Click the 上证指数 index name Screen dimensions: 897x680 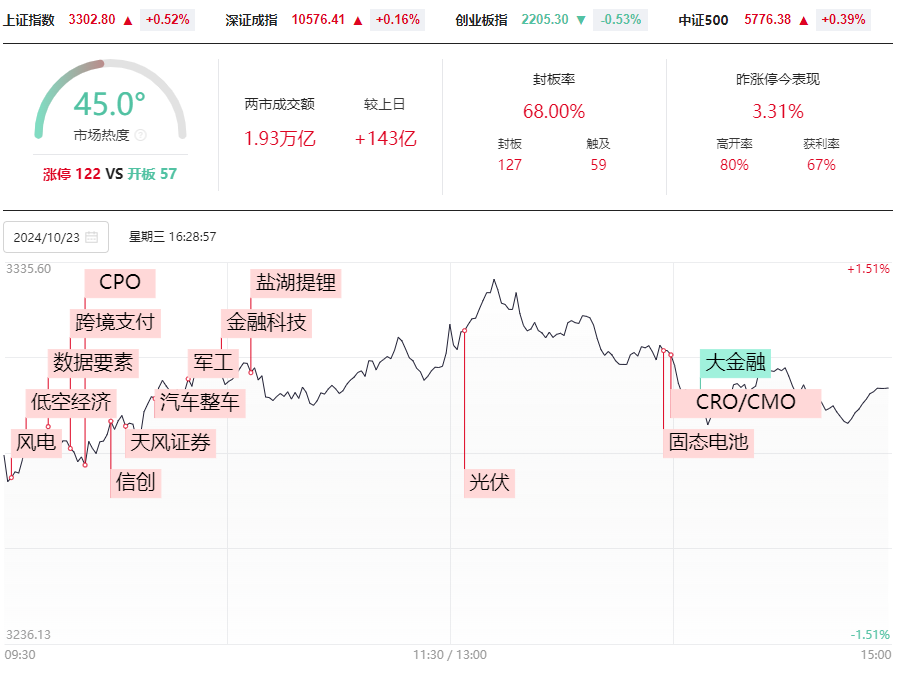pos(29,20)
